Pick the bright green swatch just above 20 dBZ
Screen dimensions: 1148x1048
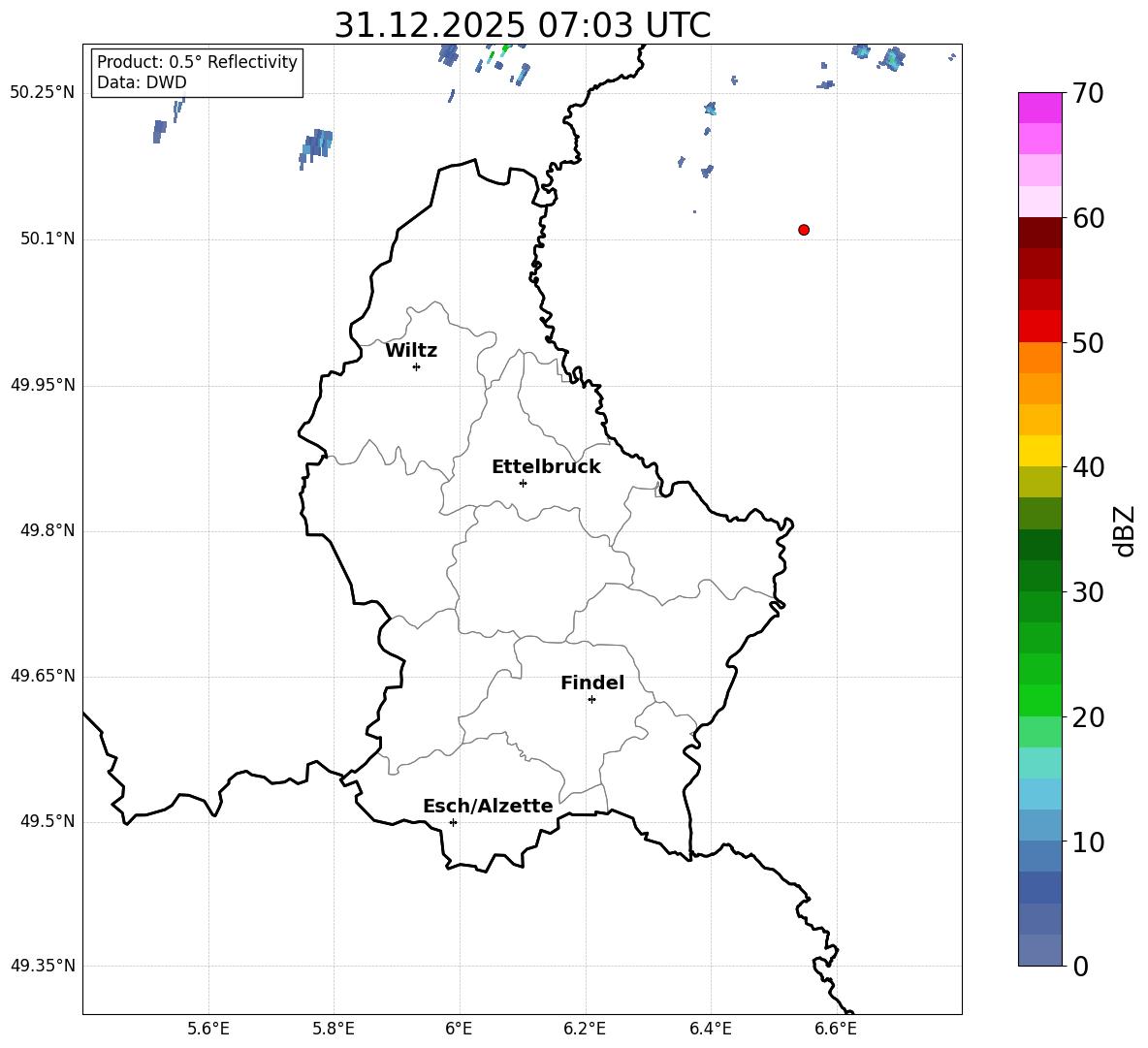tap(1040, 700)
